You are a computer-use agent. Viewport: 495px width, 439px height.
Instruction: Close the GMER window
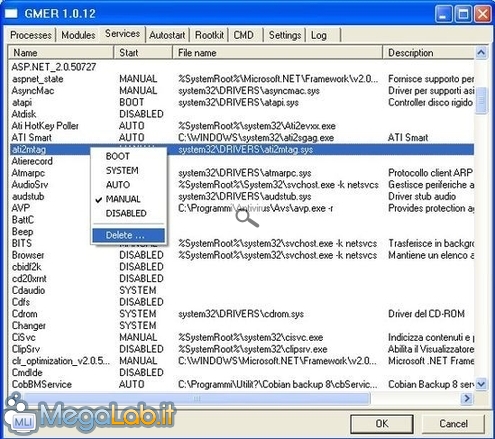coord(482,14)
